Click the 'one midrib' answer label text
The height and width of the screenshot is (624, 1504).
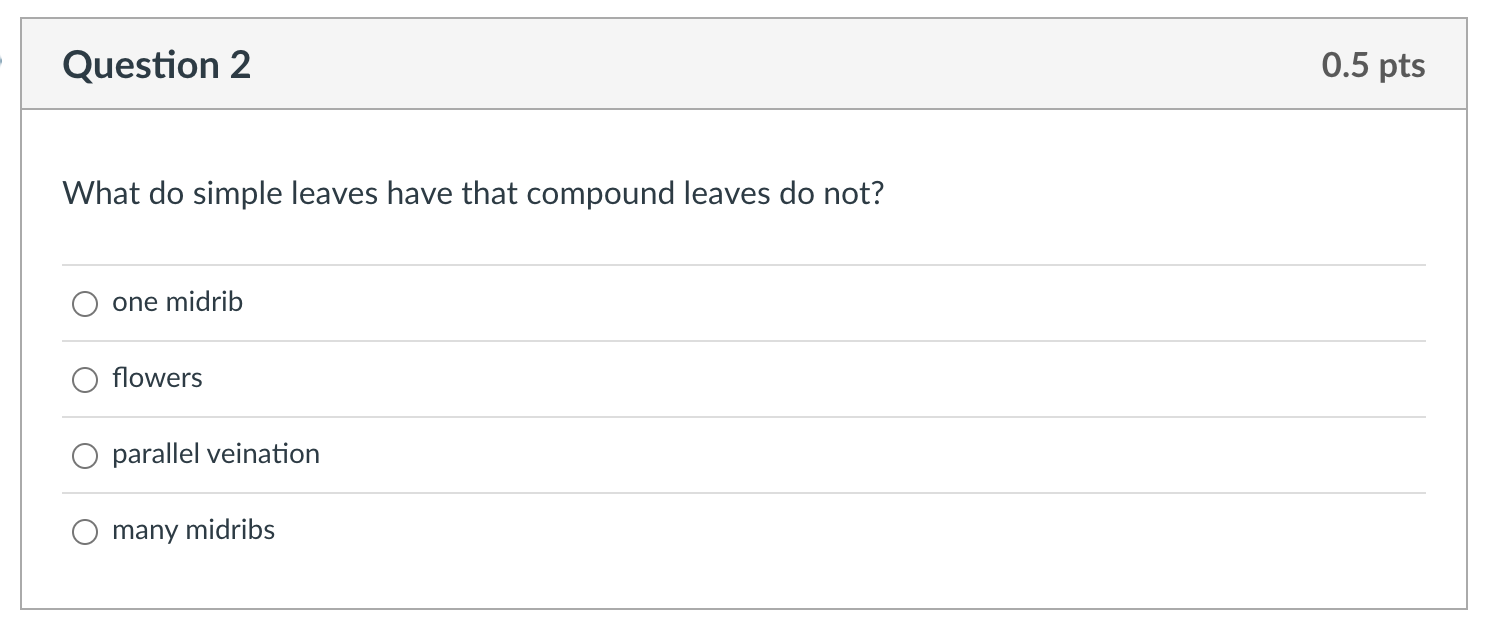point(177,302)
